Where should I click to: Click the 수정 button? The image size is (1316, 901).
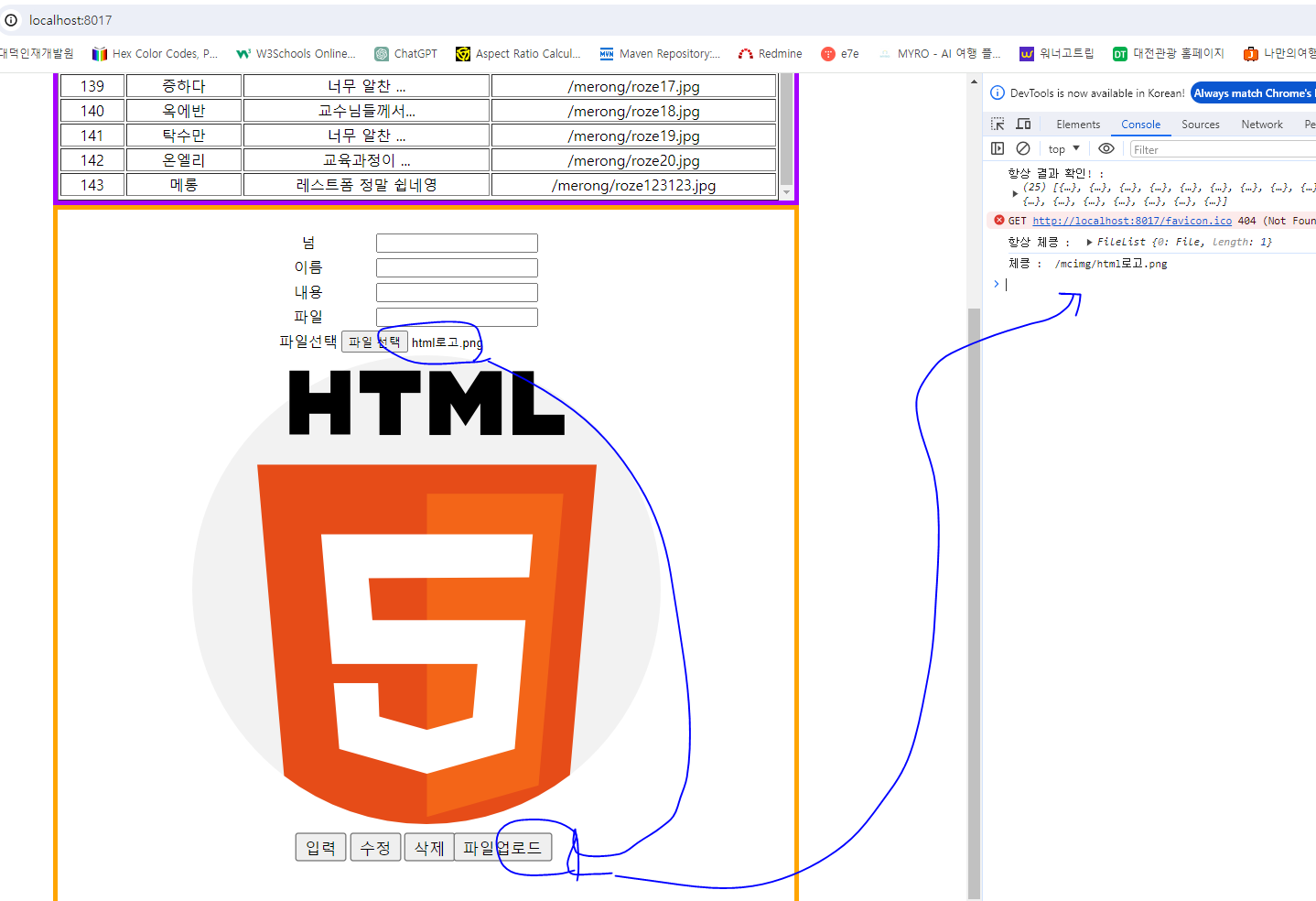(x=375, y=848)
